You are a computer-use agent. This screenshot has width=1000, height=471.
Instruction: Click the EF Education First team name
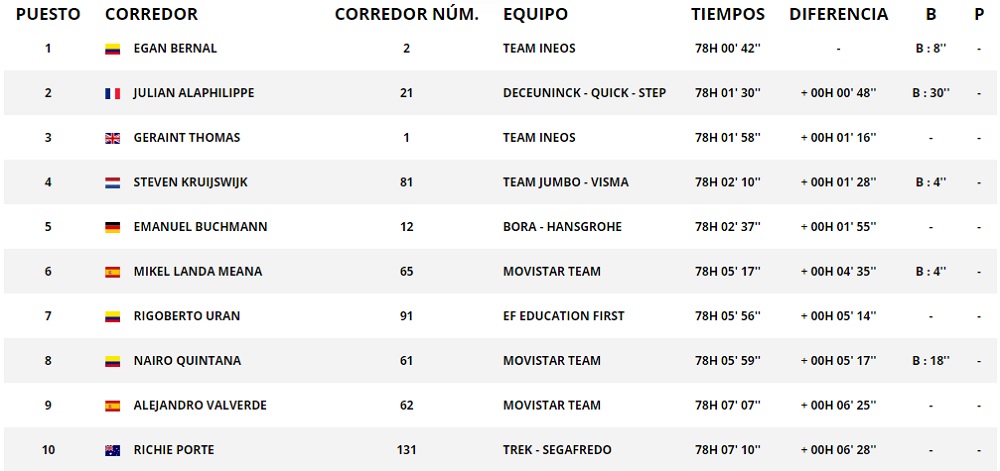[563, 316]
